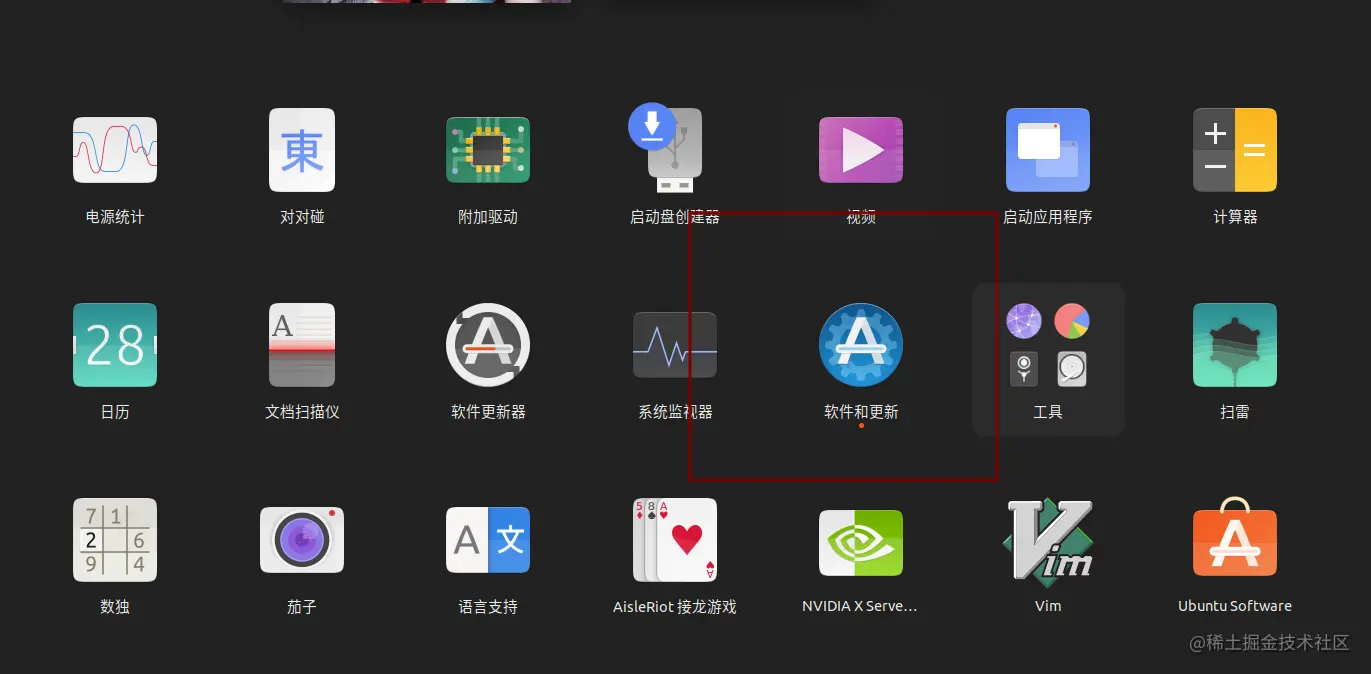Screen dimensions: 1371x674
Task: Open the 视频 video player
Action: pos(861,150)
